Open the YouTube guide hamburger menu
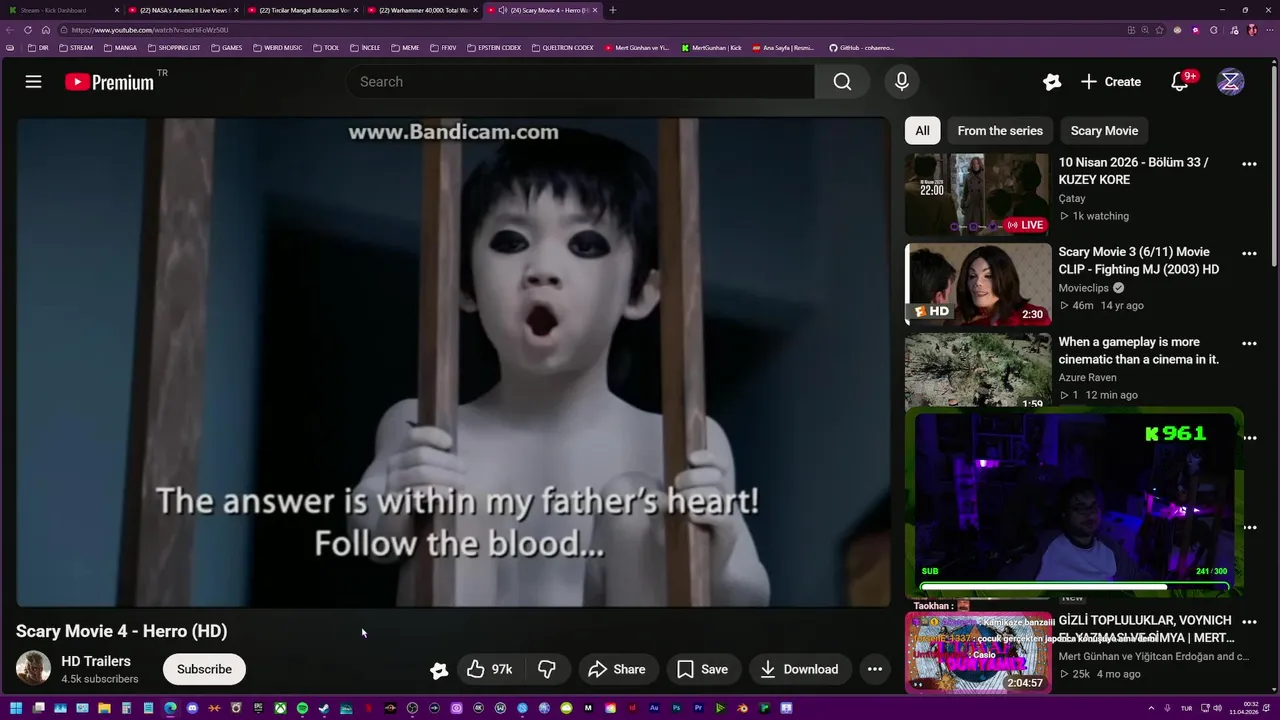The width and height of the screenshot is (1280, 720). coord(33,82)
